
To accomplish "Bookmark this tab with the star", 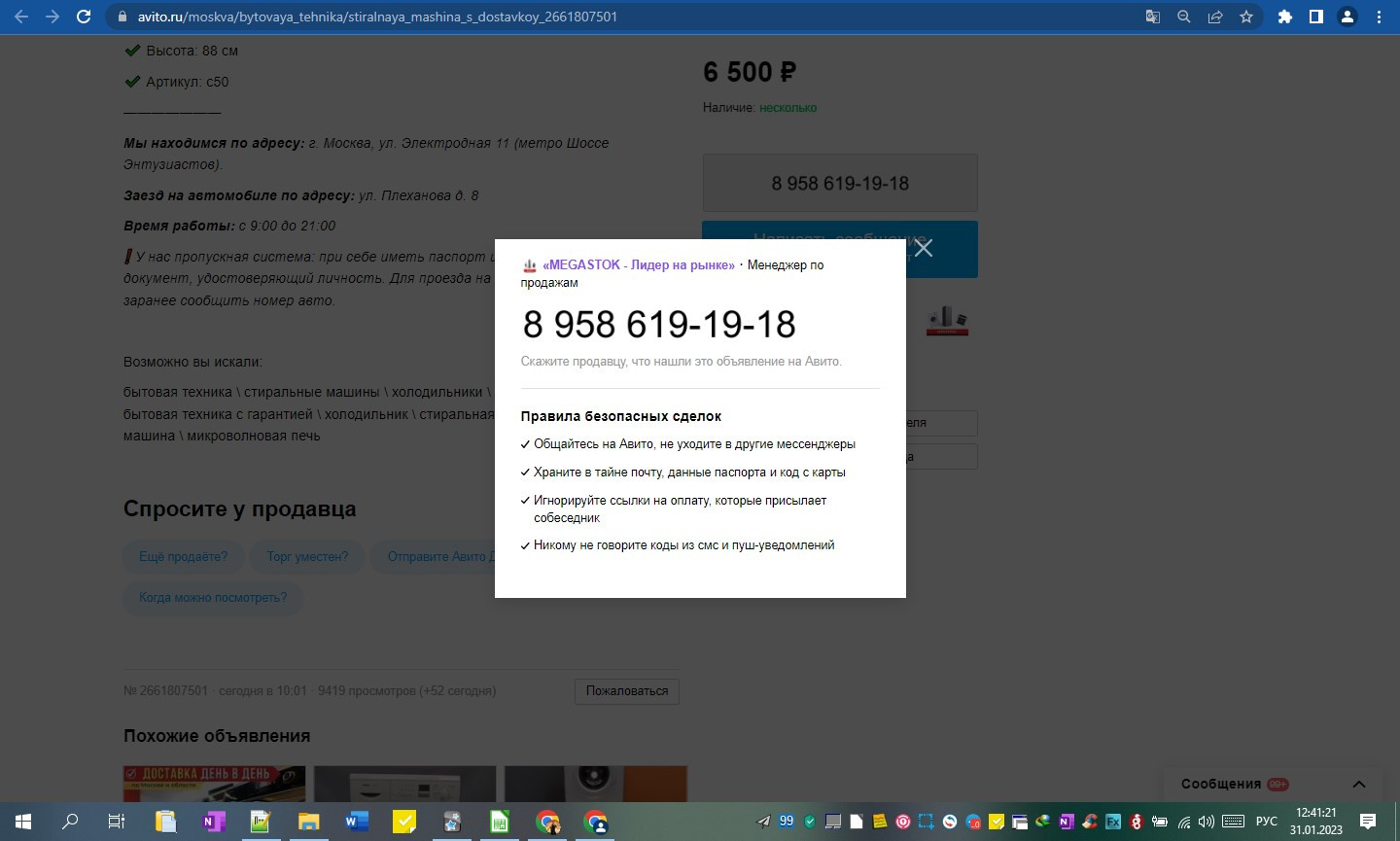I will click(1246, 17).
